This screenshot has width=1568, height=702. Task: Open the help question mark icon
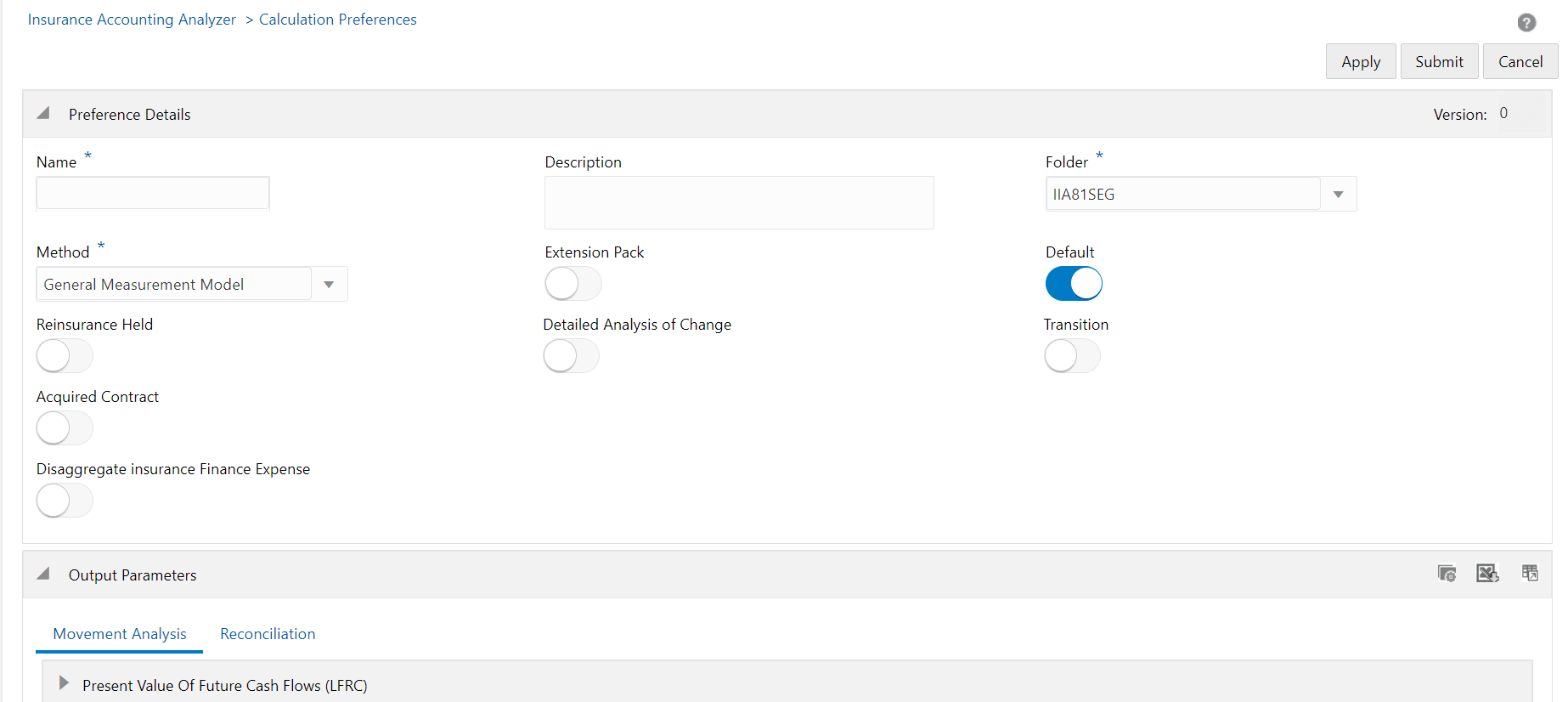tap(1526, 23)
